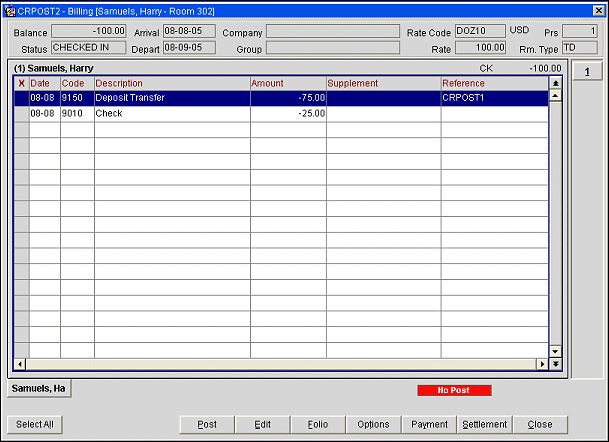Mark the Deposit Transfer row's X selection cell
Image resolution: width=609 pixels, height=442 pixels.
21,99
